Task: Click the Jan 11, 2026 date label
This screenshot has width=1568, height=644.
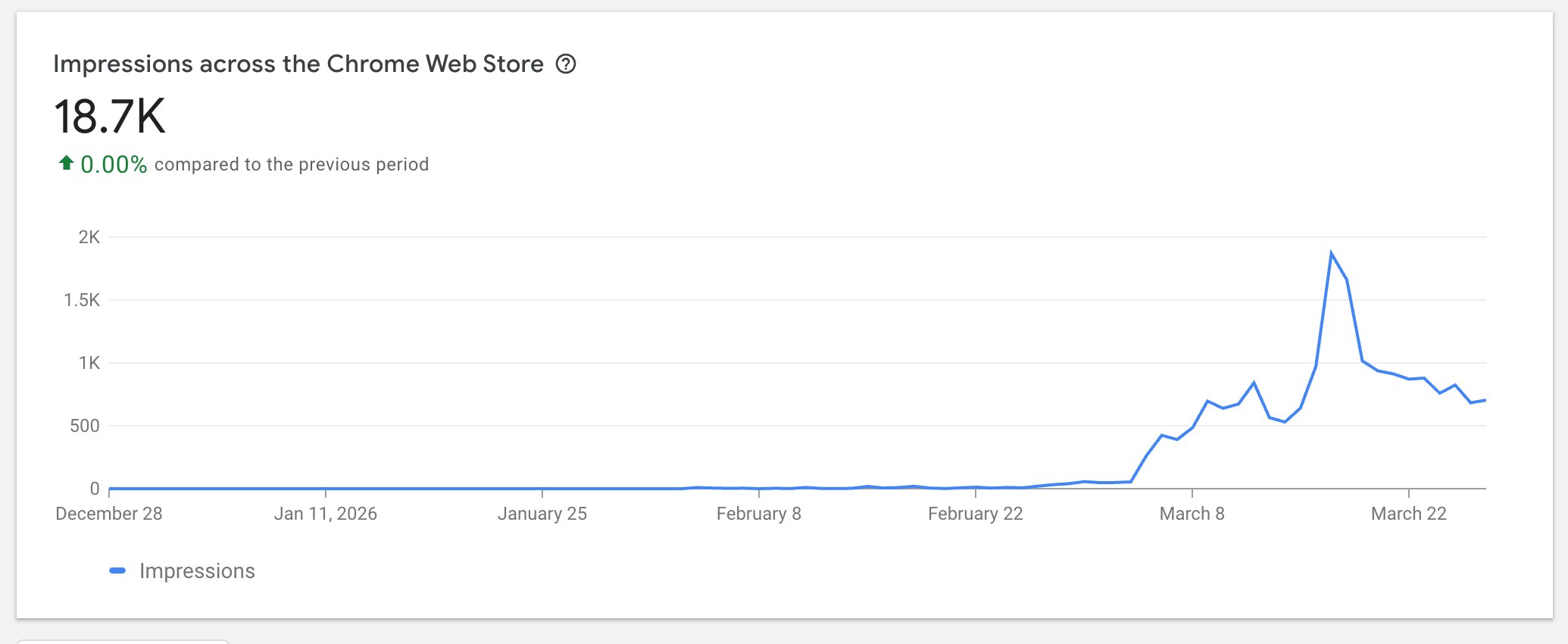Action: [325, 514]
